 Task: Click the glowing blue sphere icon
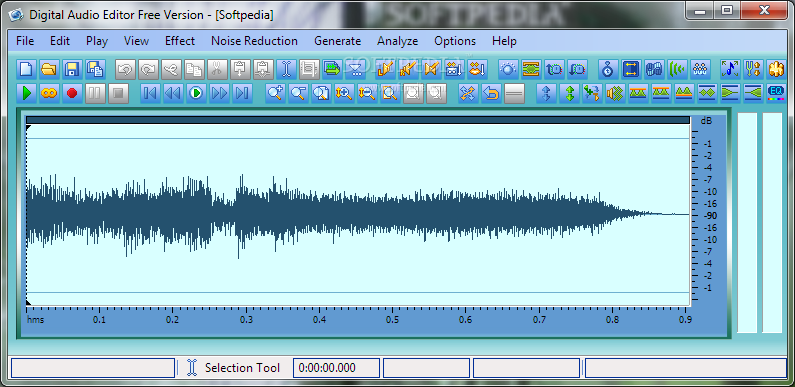[x=509, y=69]
